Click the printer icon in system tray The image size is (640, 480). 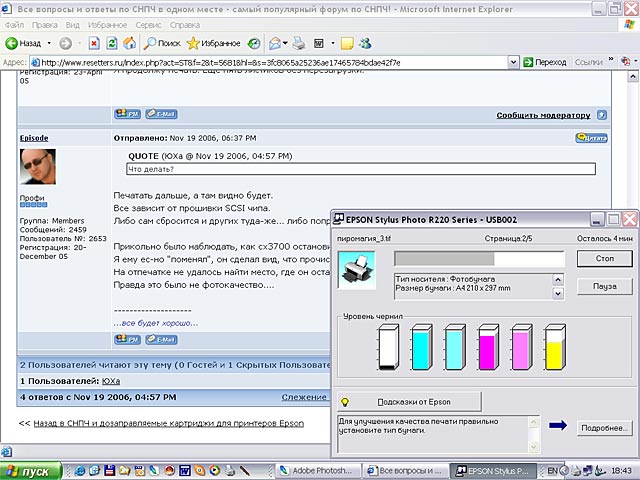(576, 471)
